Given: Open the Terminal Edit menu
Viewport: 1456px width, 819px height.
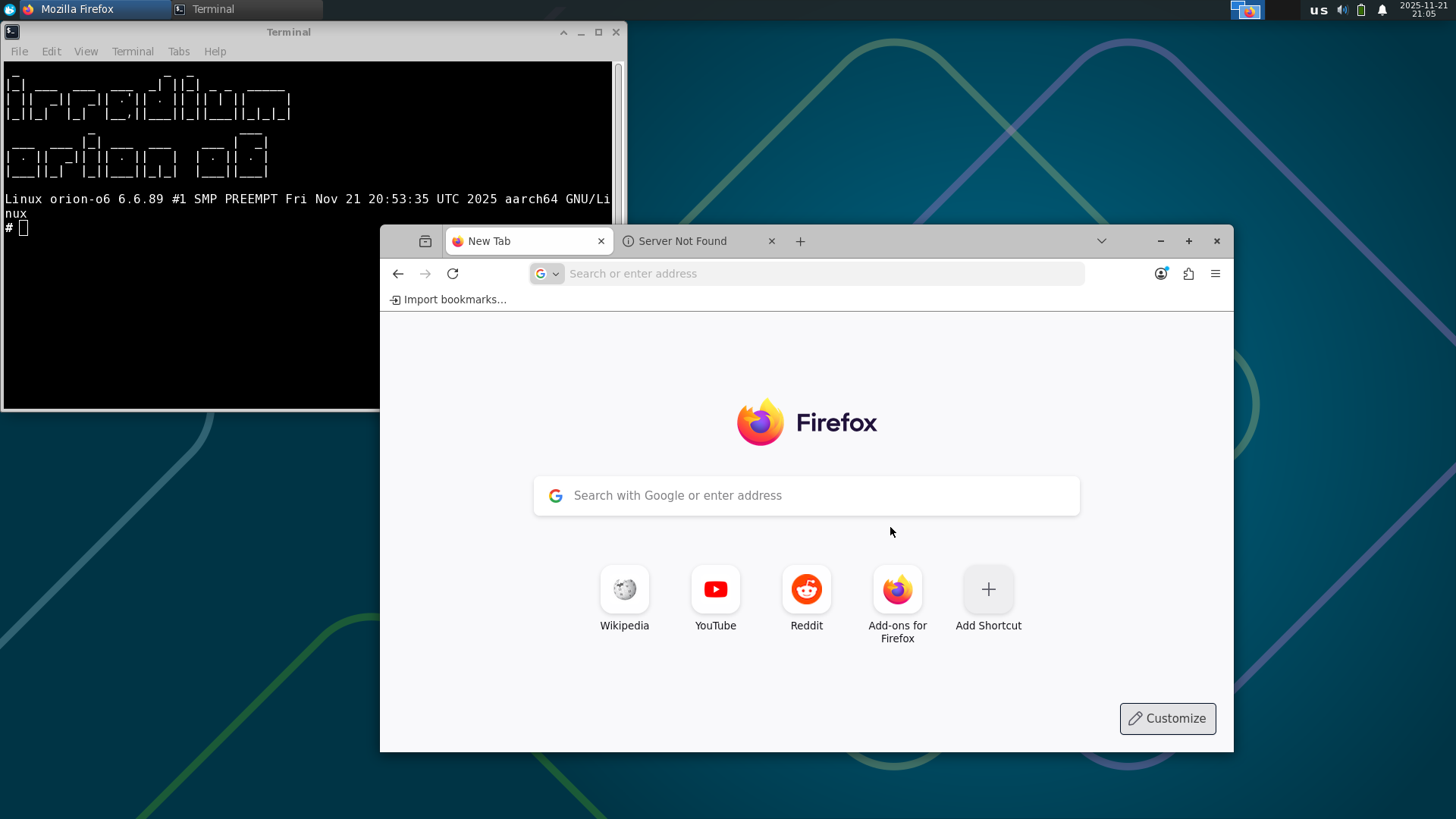Looking at the screenshot, I should (52, 52).
